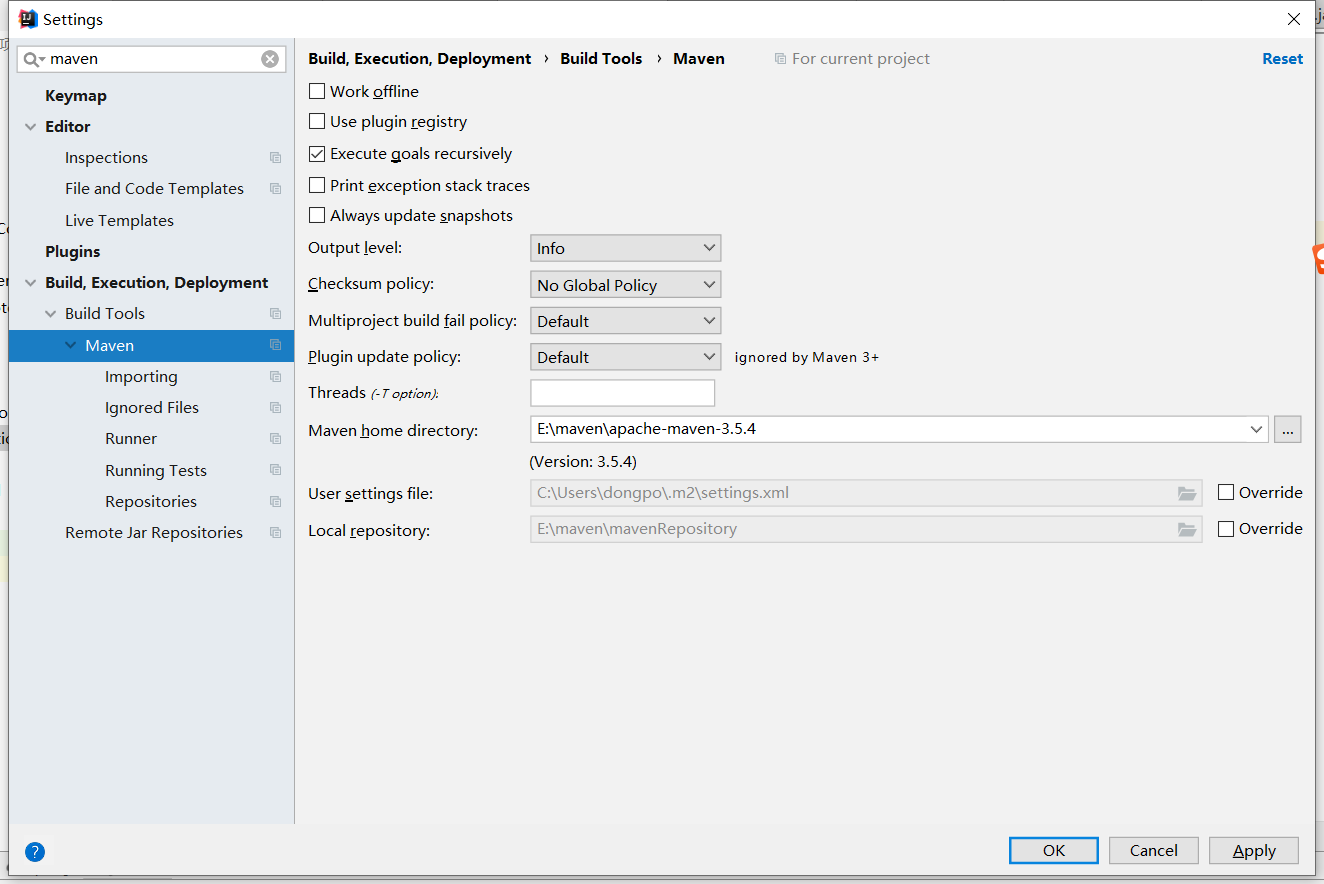
Task: Open Plugin update policy dropdown
Action: click(625, 357)
